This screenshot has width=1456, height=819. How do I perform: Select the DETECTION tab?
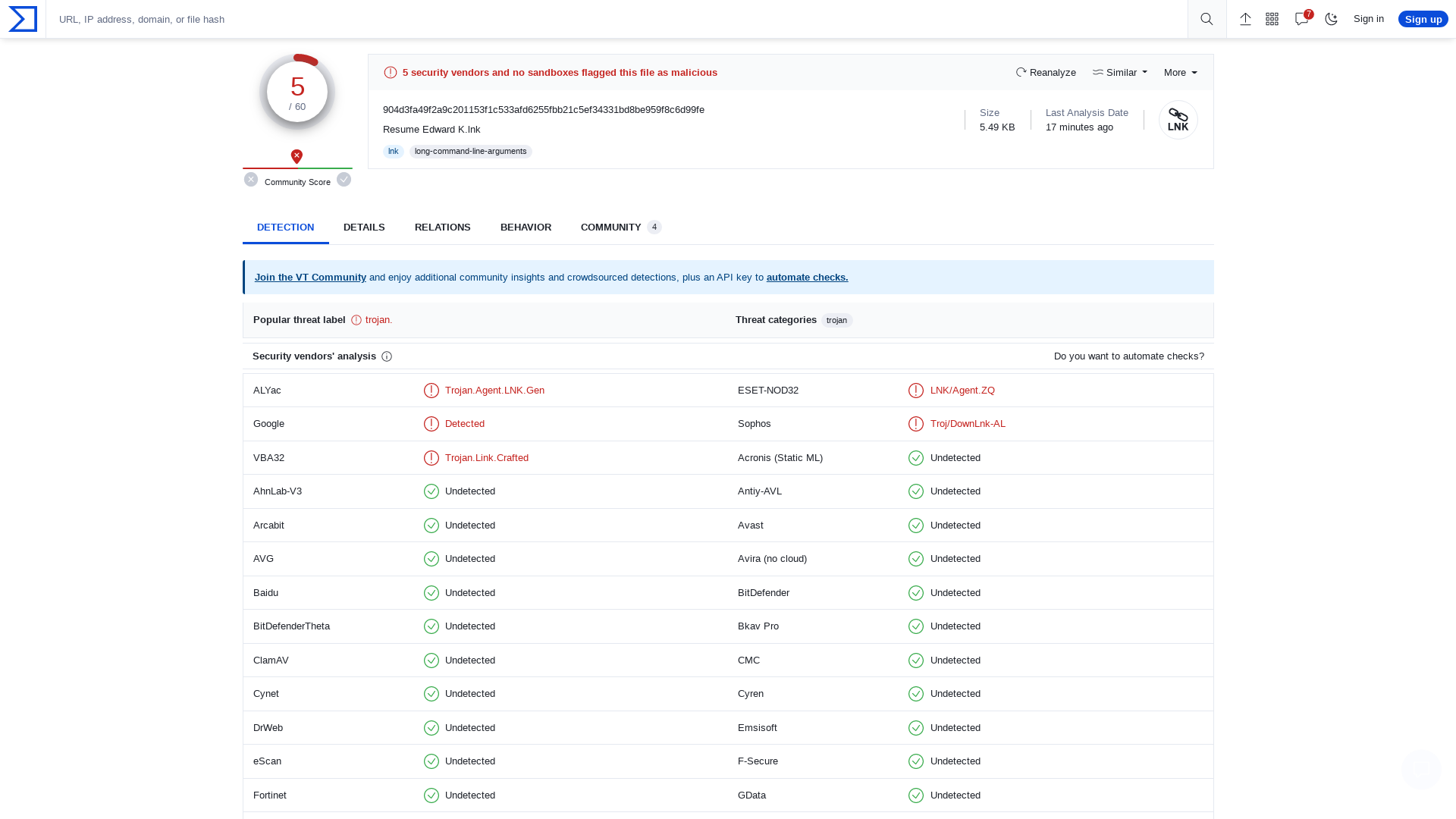point(285,227)
